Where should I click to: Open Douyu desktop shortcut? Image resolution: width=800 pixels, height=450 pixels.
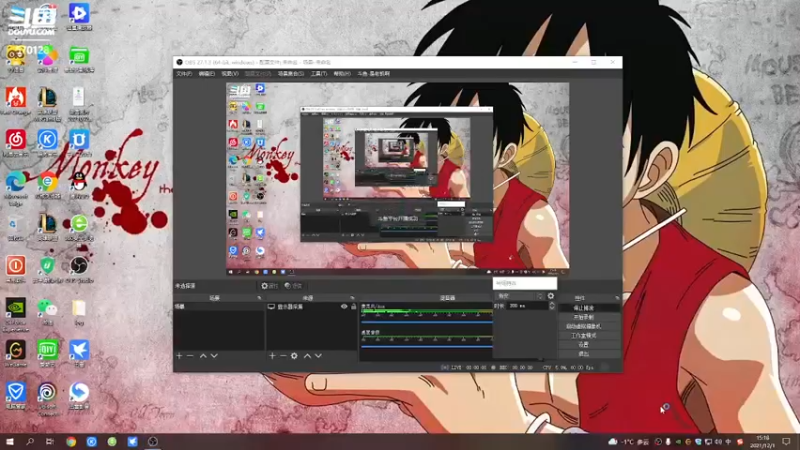(32, 20)
